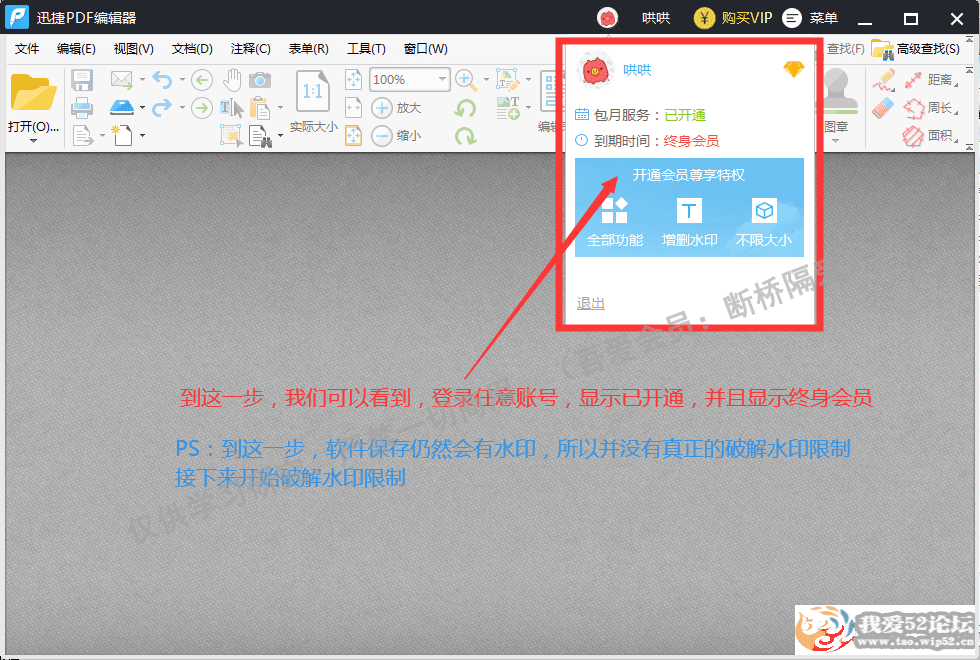Click the Actual Size 1:1 icon
The height and width of the screenshot is (660, 980).
point(312,91)
